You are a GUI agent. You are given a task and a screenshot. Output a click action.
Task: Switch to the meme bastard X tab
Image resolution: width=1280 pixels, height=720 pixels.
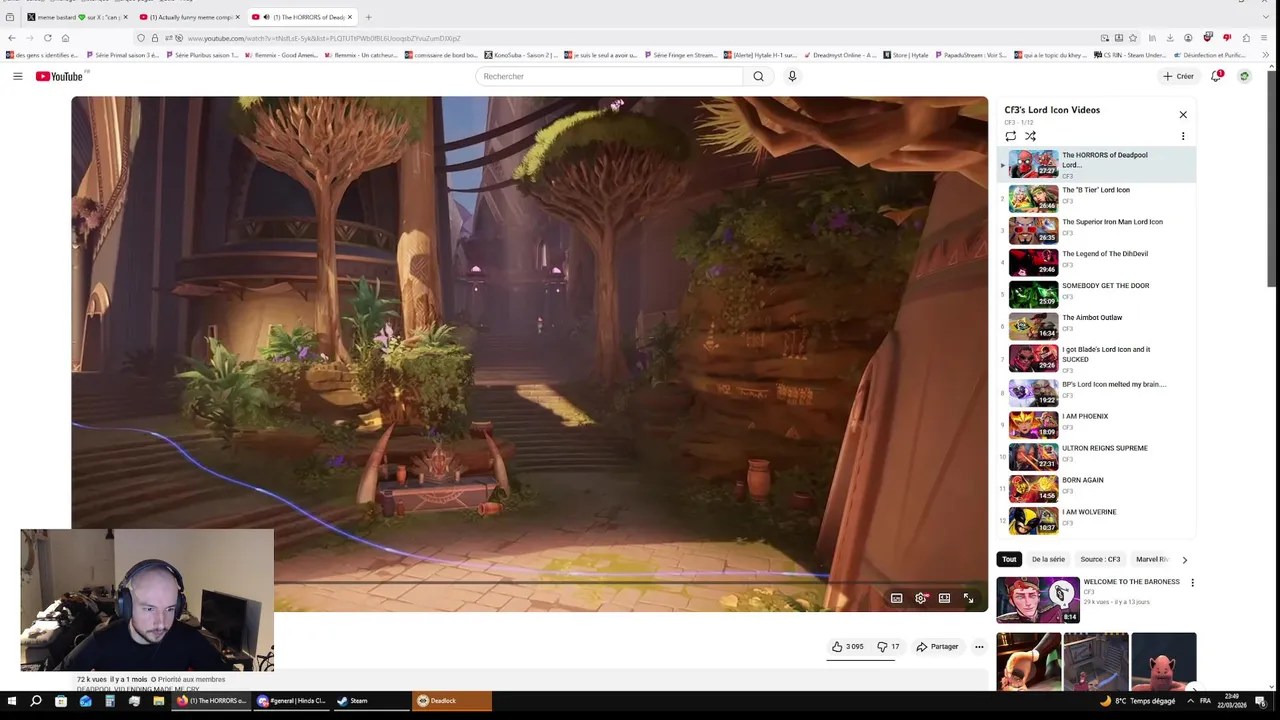tap(77, 17)
